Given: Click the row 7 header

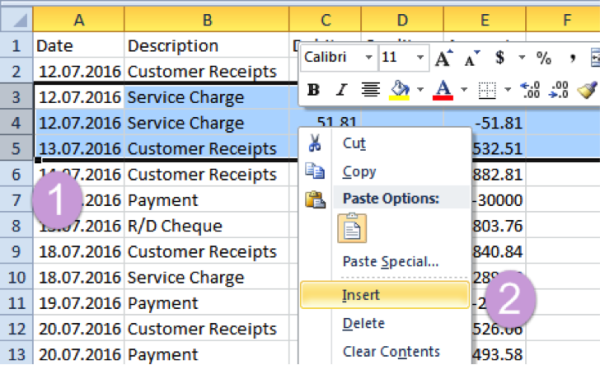Looking at the screenshot, I should tap(16, 200).
